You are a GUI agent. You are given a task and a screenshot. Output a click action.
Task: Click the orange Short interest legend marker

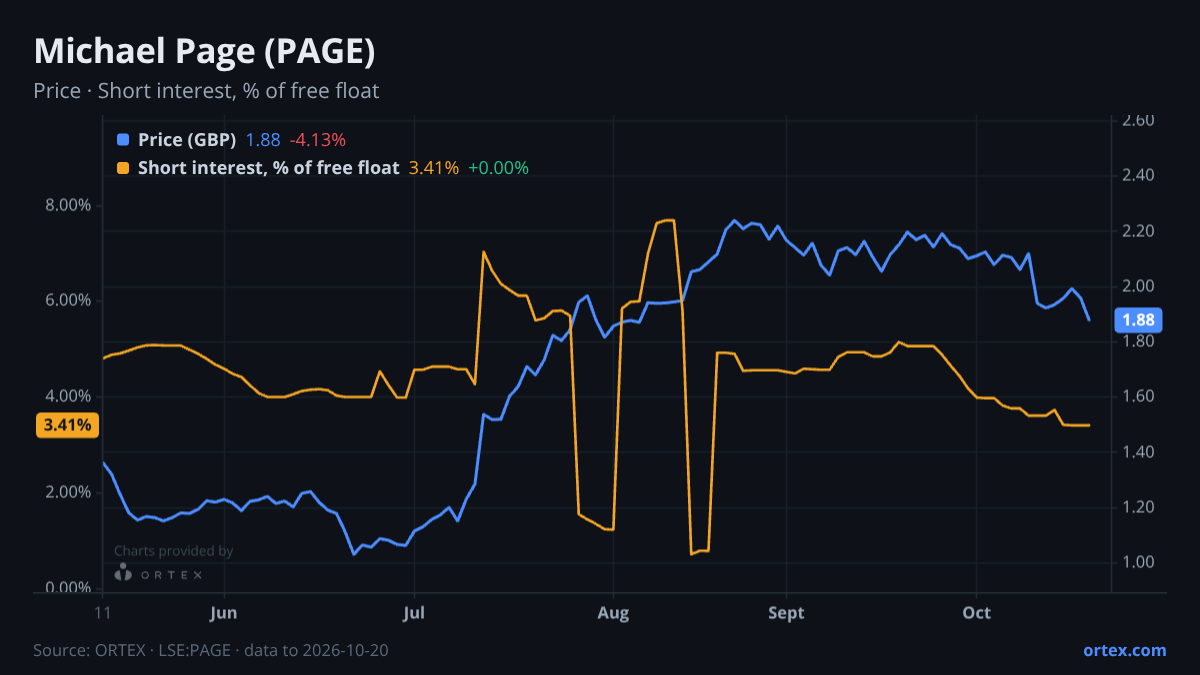[123, 168]
